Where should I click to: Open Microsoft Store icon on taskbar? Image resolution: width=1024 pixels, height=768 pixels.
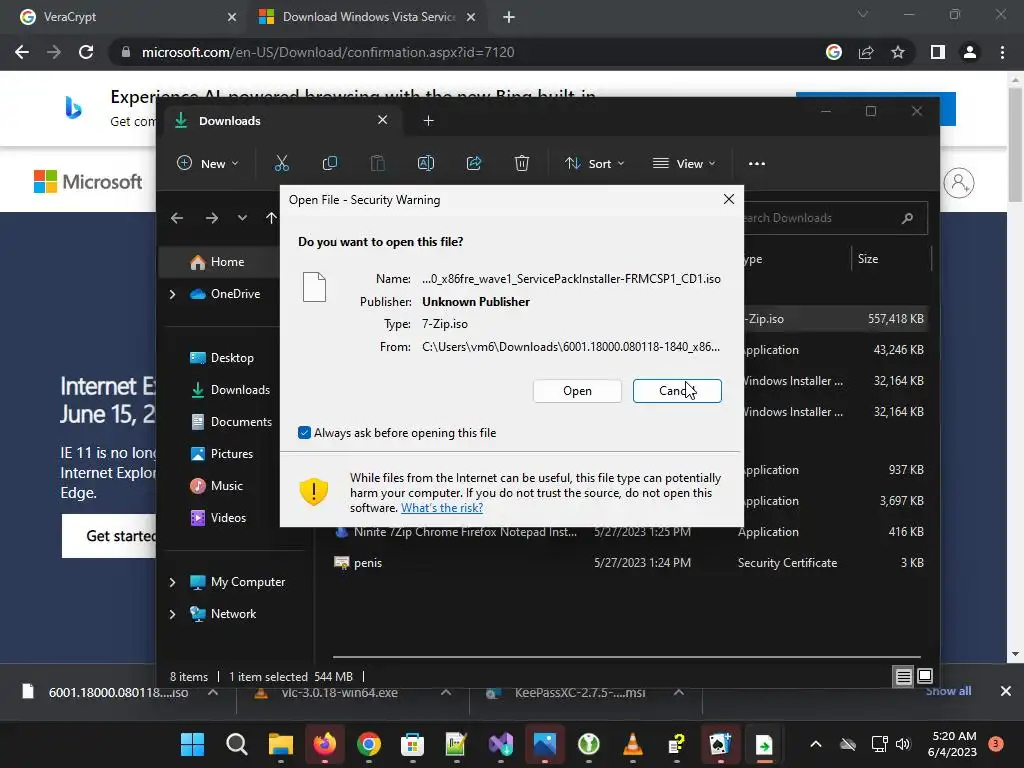pos(412,744)
